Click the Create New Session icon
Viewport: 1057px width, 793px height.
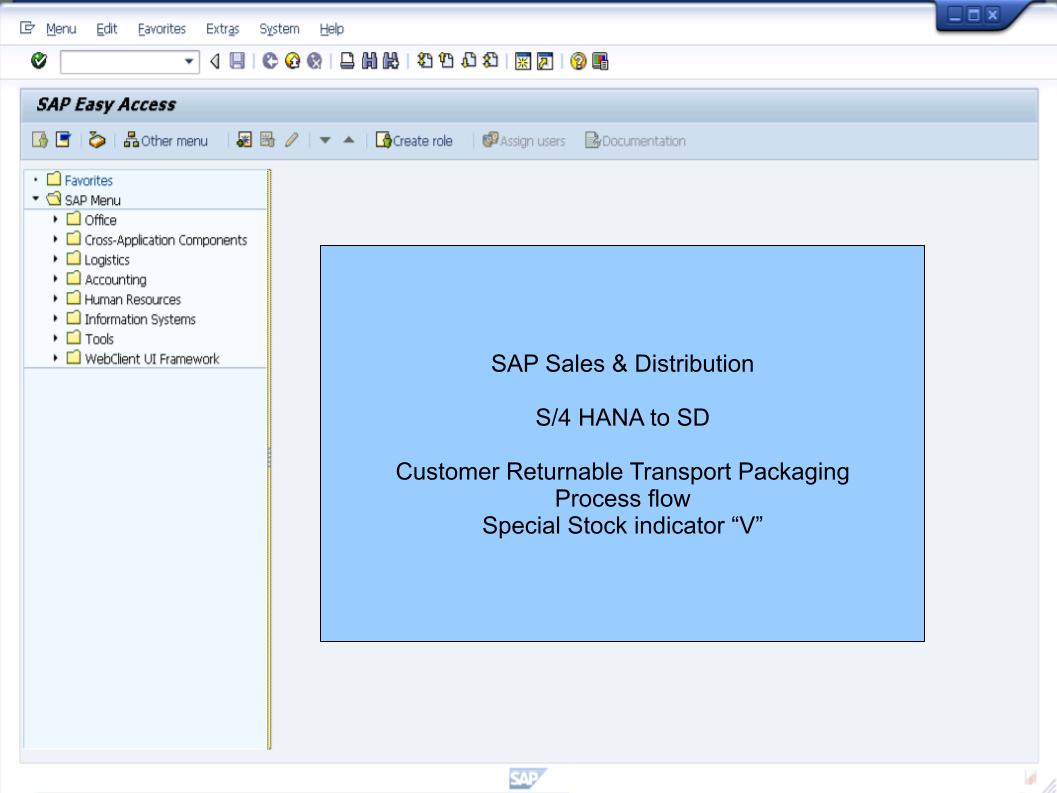(x=522, y=61)
